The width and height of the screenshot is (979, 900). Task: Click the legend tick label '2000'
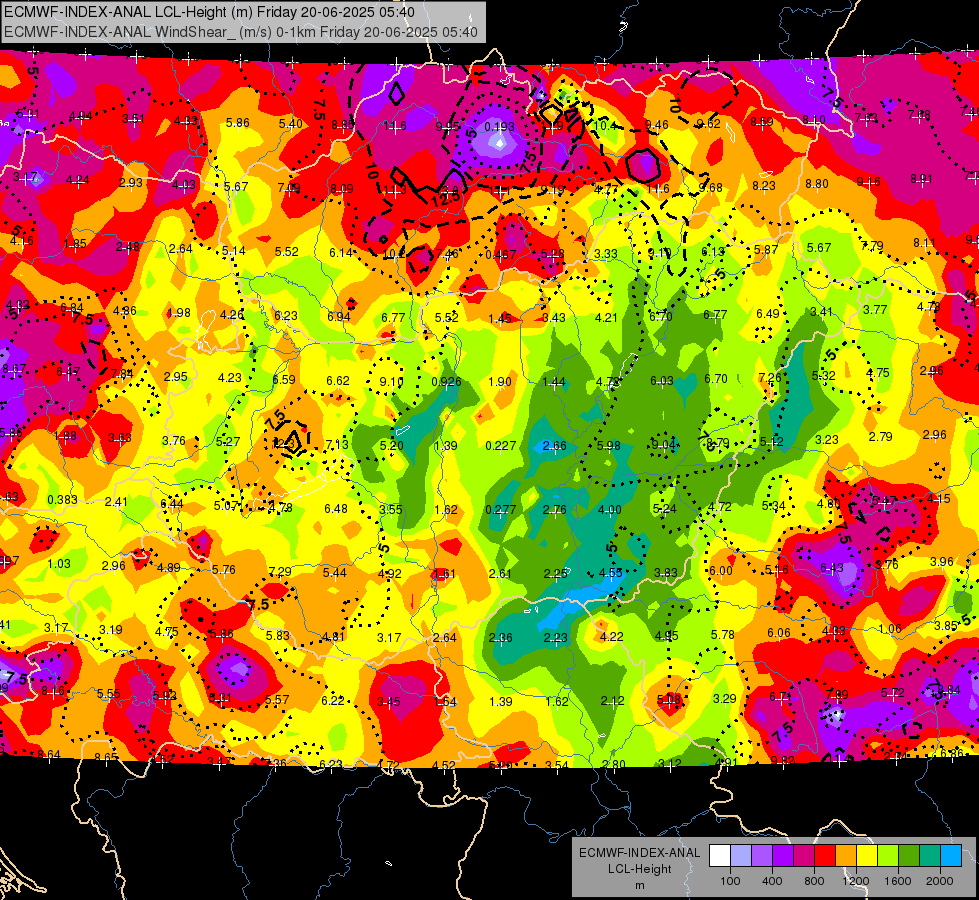tap(940, 881)
